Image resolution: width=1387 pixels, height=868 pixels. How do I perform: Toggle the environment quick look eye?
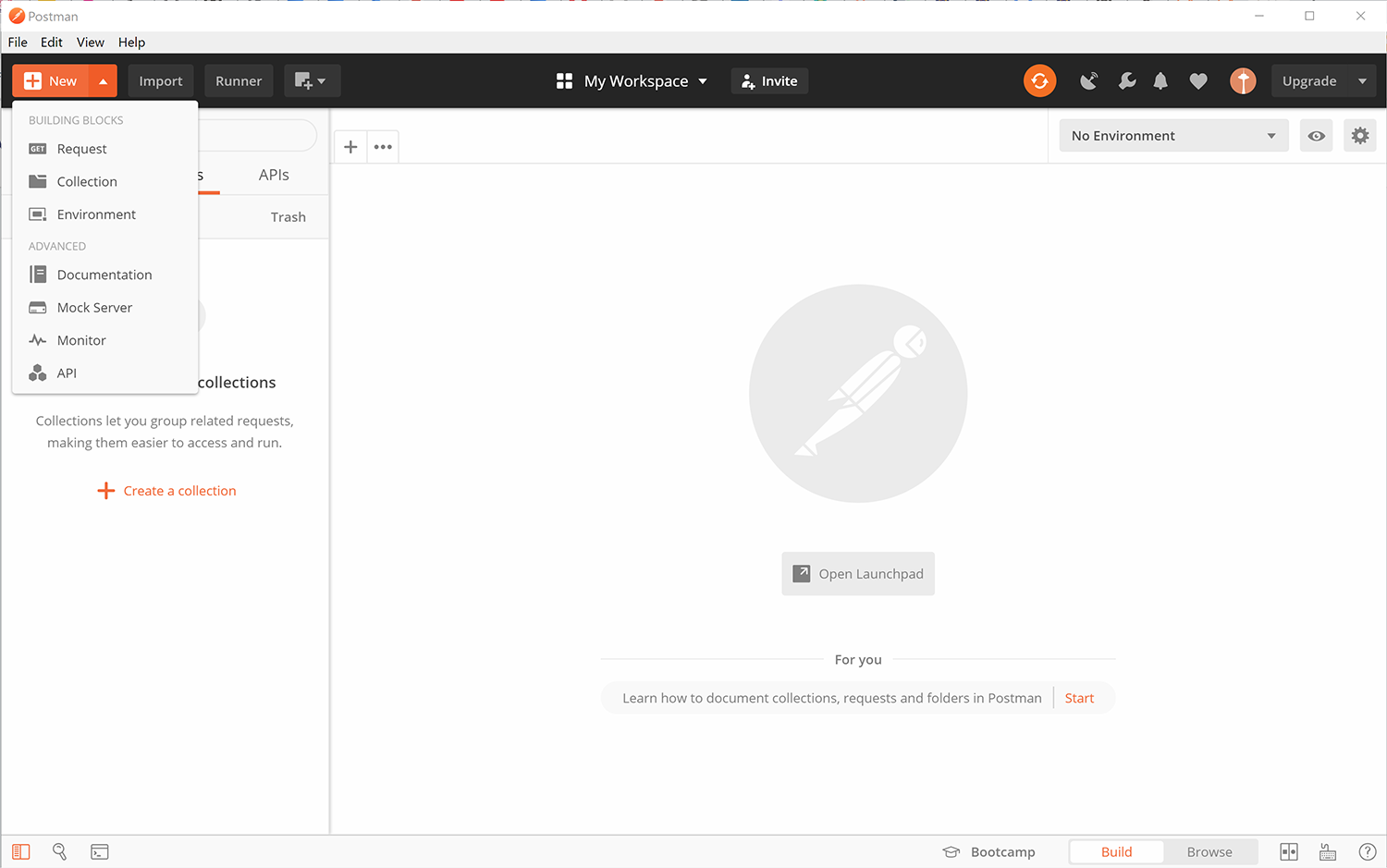point(1316,135)
